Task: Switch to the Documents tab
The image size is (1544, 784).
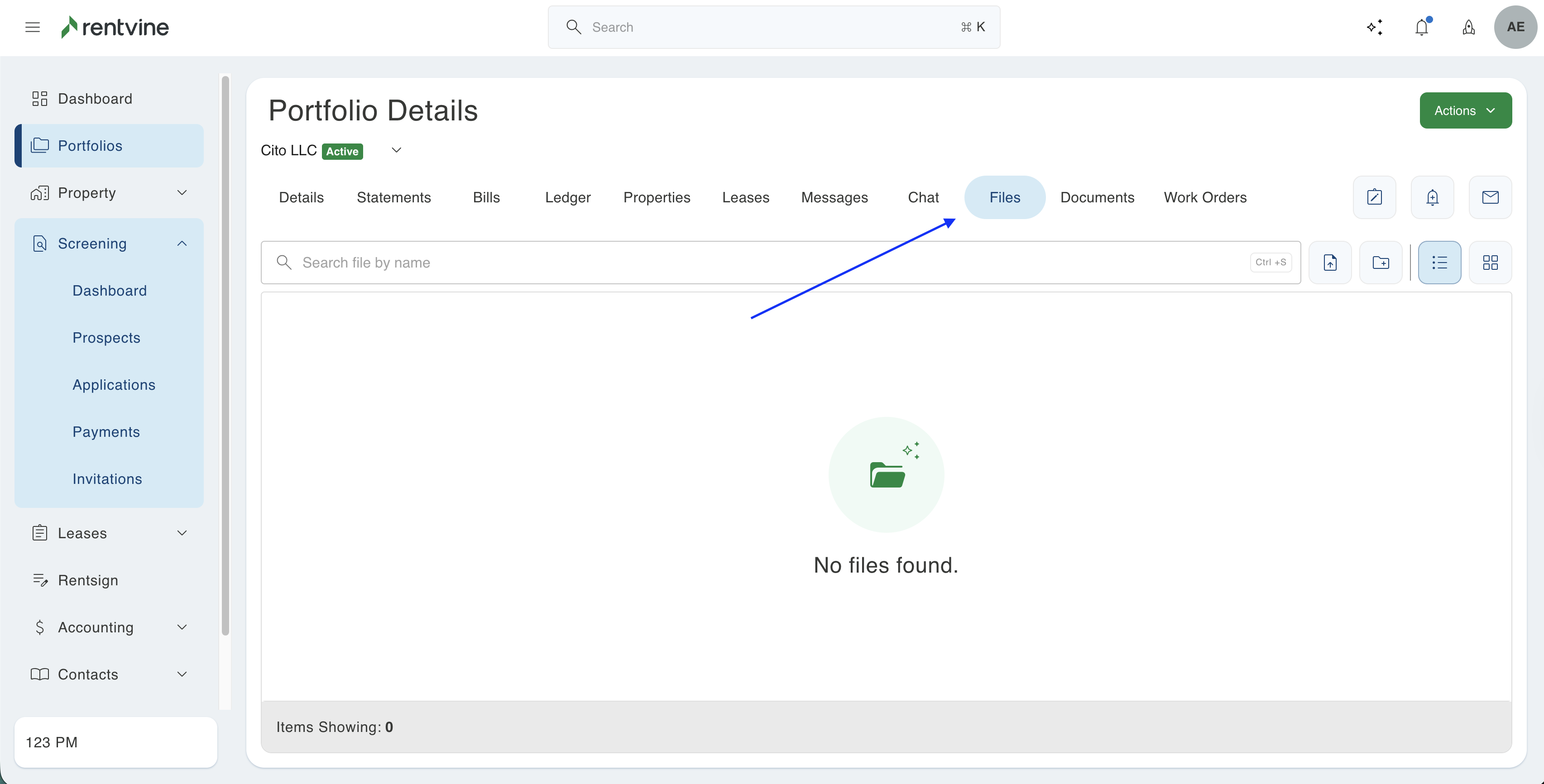Action: point(1097,197)
